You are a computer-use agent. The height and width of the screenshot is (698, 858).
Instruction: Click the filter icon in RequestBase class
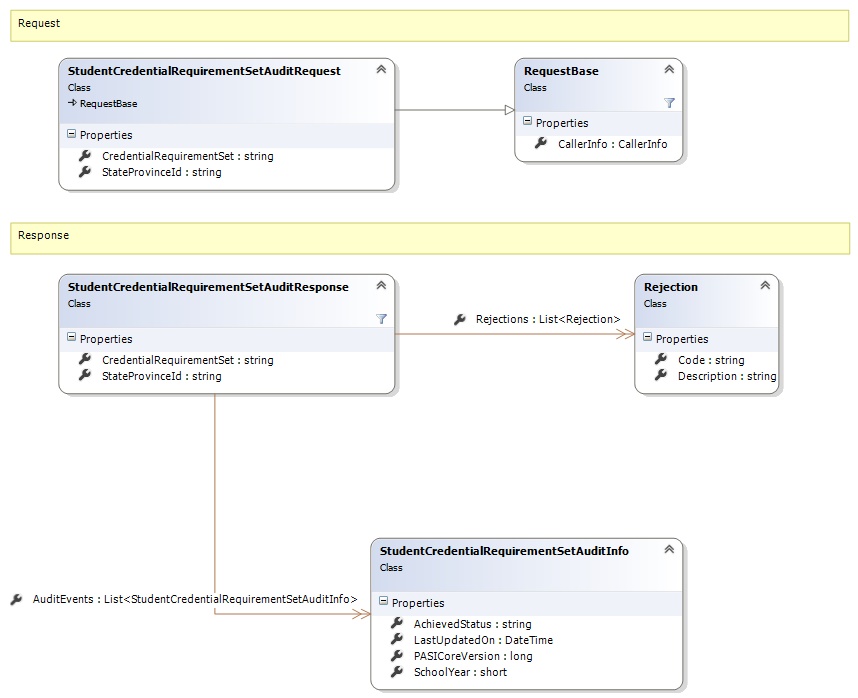[x=669, y=103]
